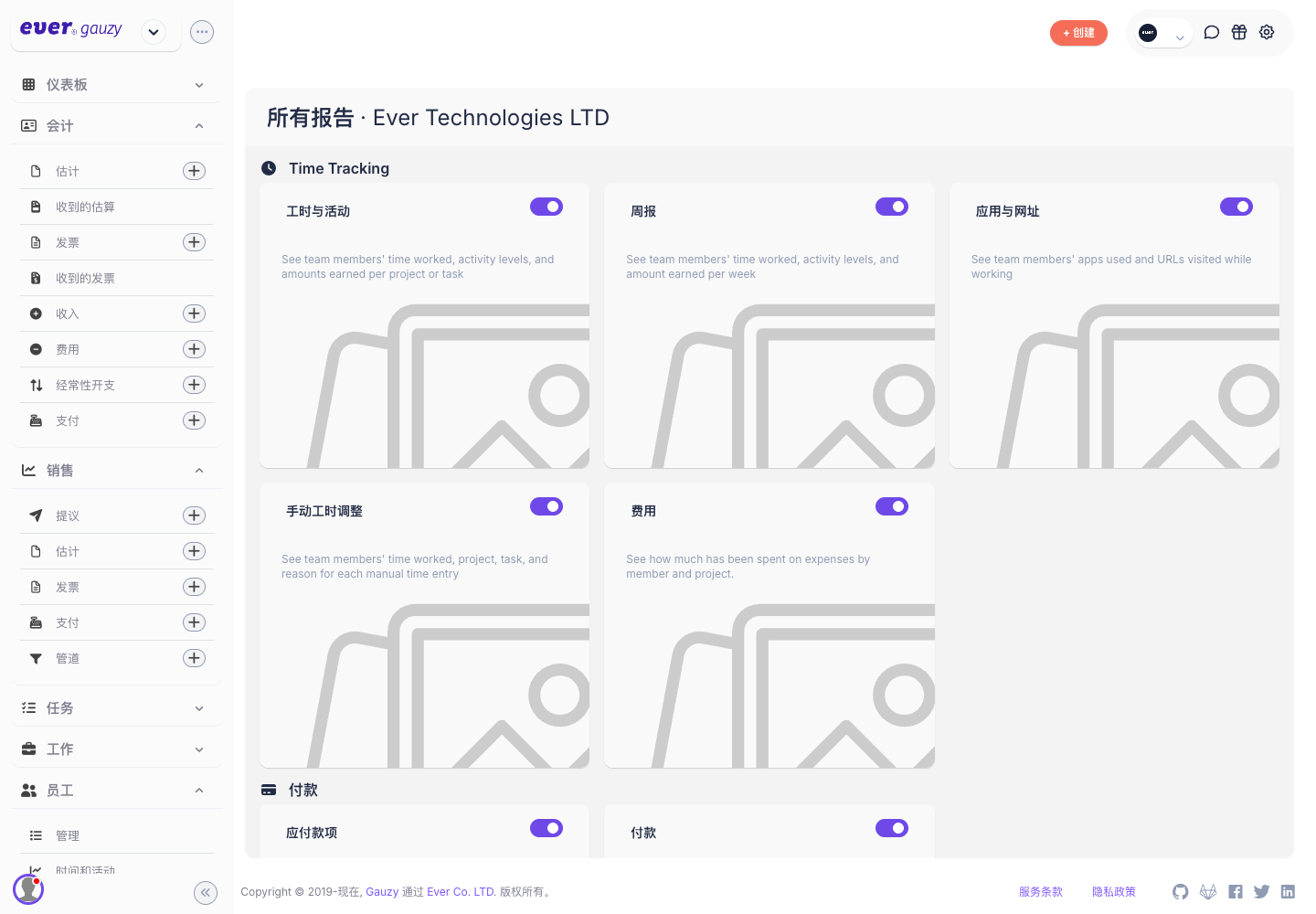The width and height of the screenshot is (1316, 914).
Task: Click plus icon next to 估计 under sales
Action: pyautogui.click(x=194, y=551)
